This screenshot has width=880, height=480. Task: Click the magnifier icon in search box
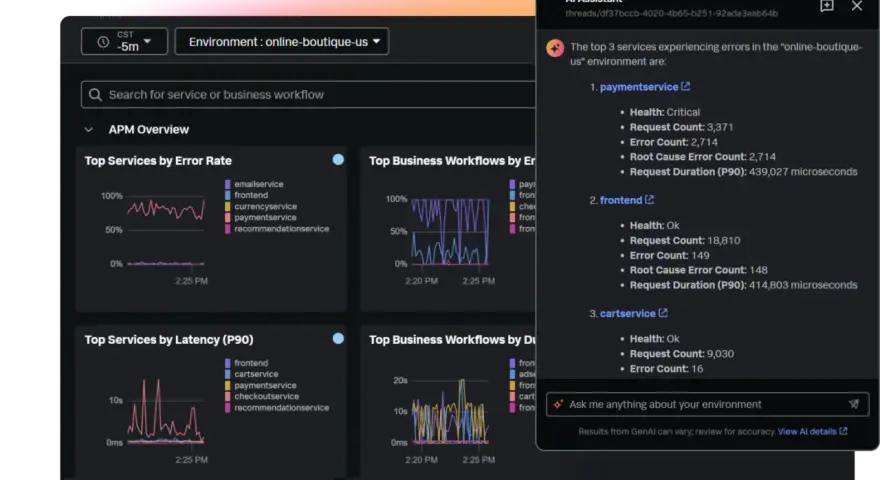[x=95, y=94]
